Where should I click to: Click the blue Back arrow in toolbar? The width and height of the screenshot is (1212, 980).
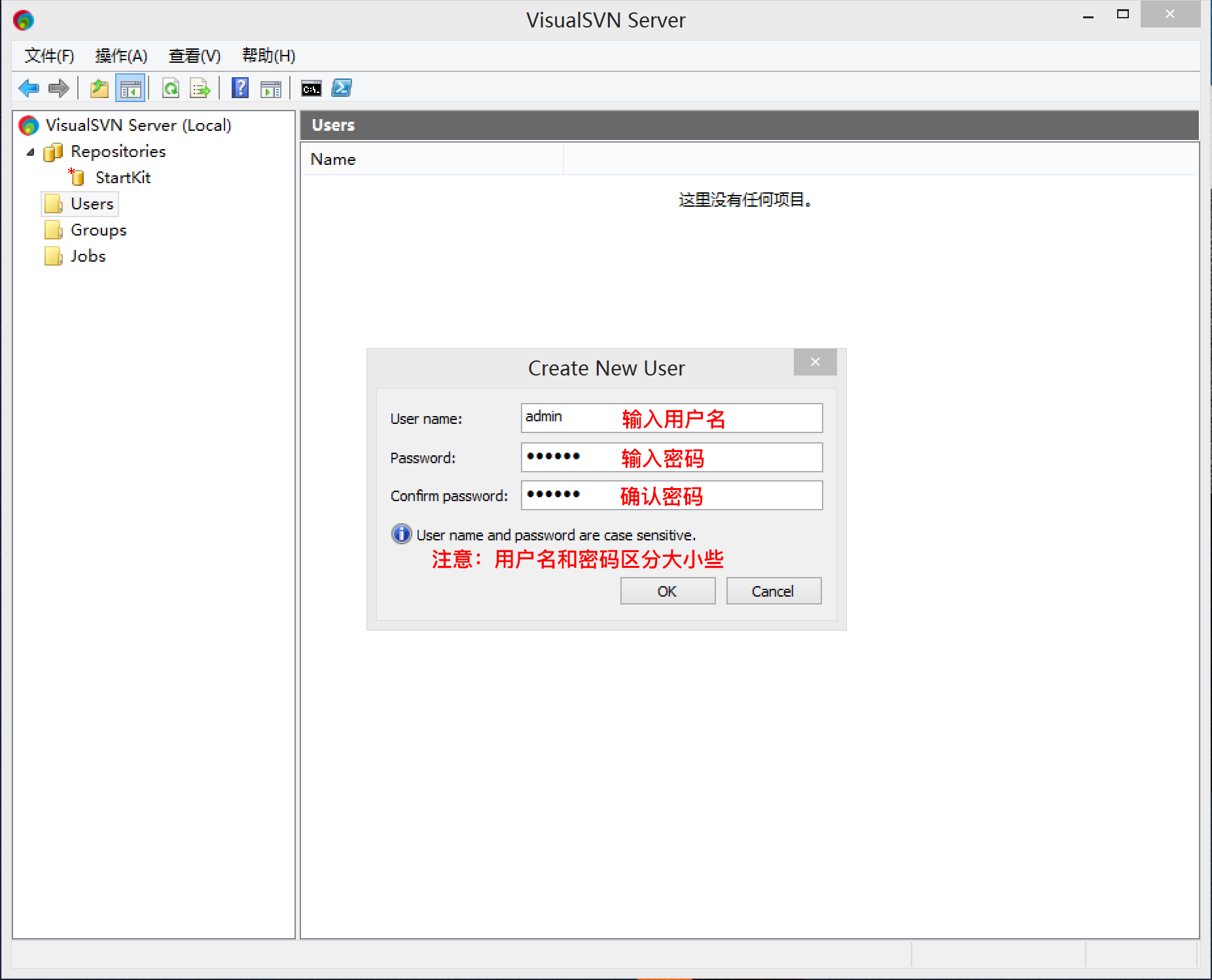tap(29, 88)
